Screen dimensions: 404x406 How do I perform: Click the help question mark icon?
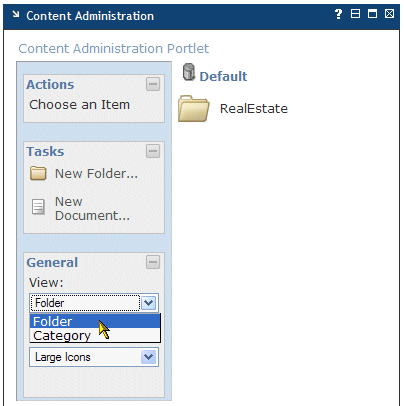338,14
